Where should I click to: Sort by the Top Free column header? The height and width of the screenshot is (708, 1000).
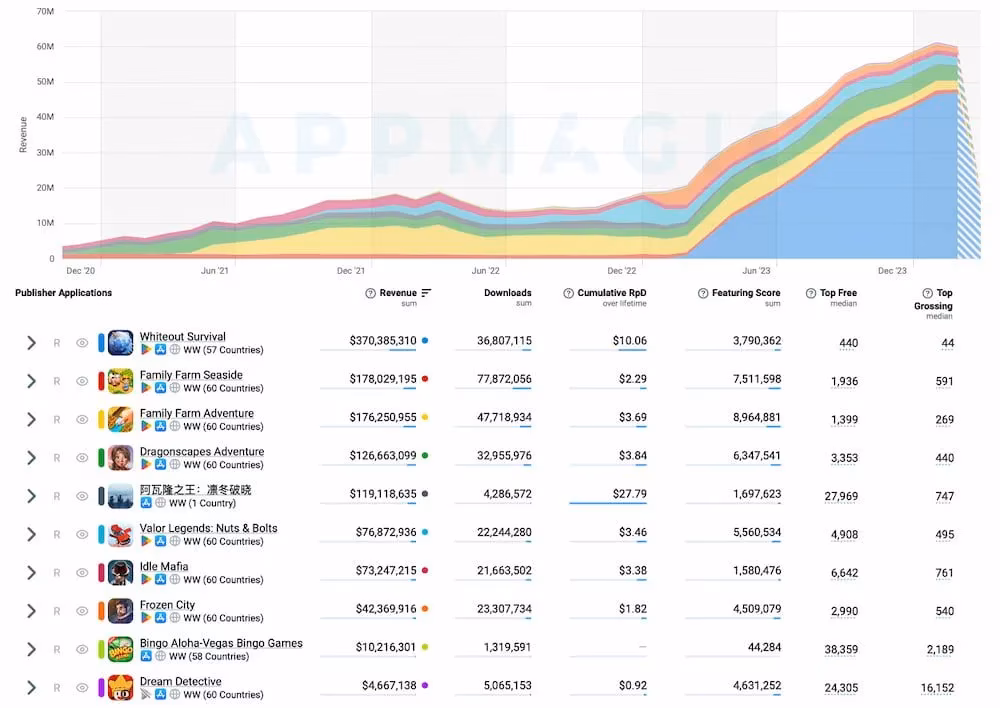(838, 293)
